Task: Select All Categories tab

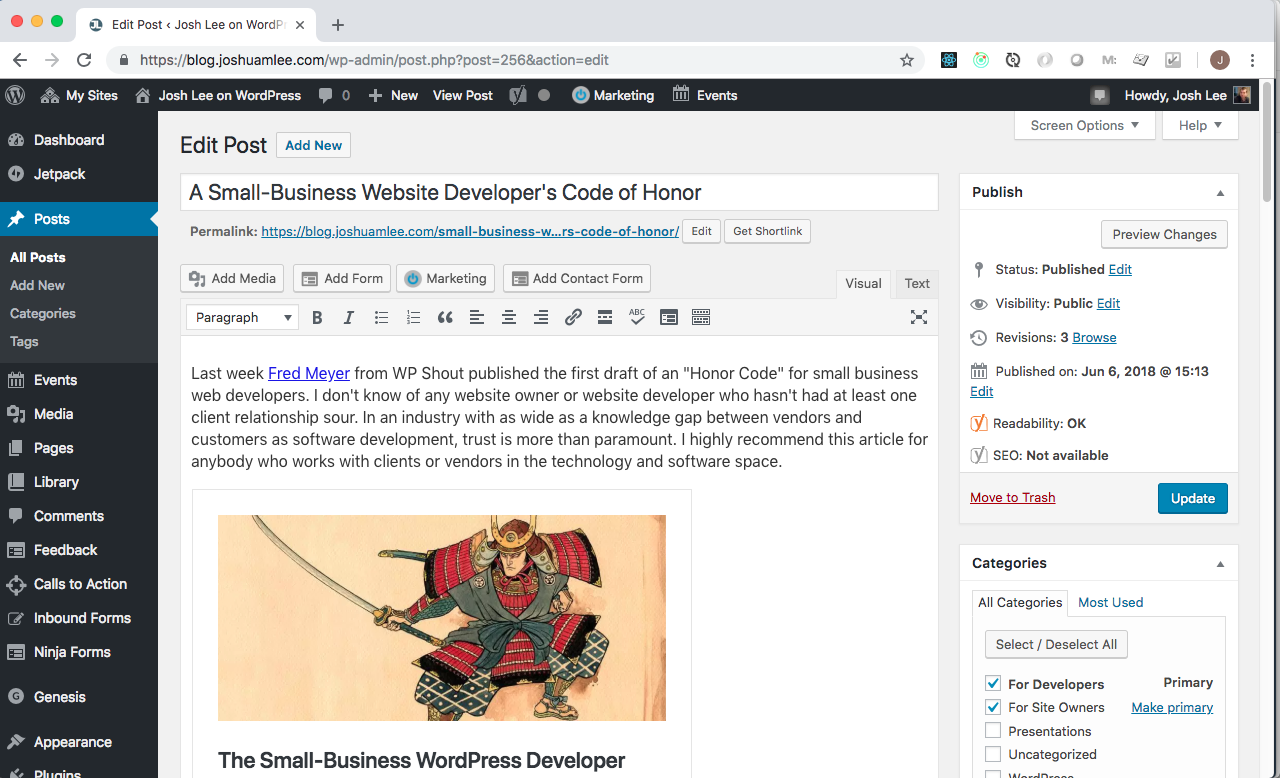Action: 1020,603
